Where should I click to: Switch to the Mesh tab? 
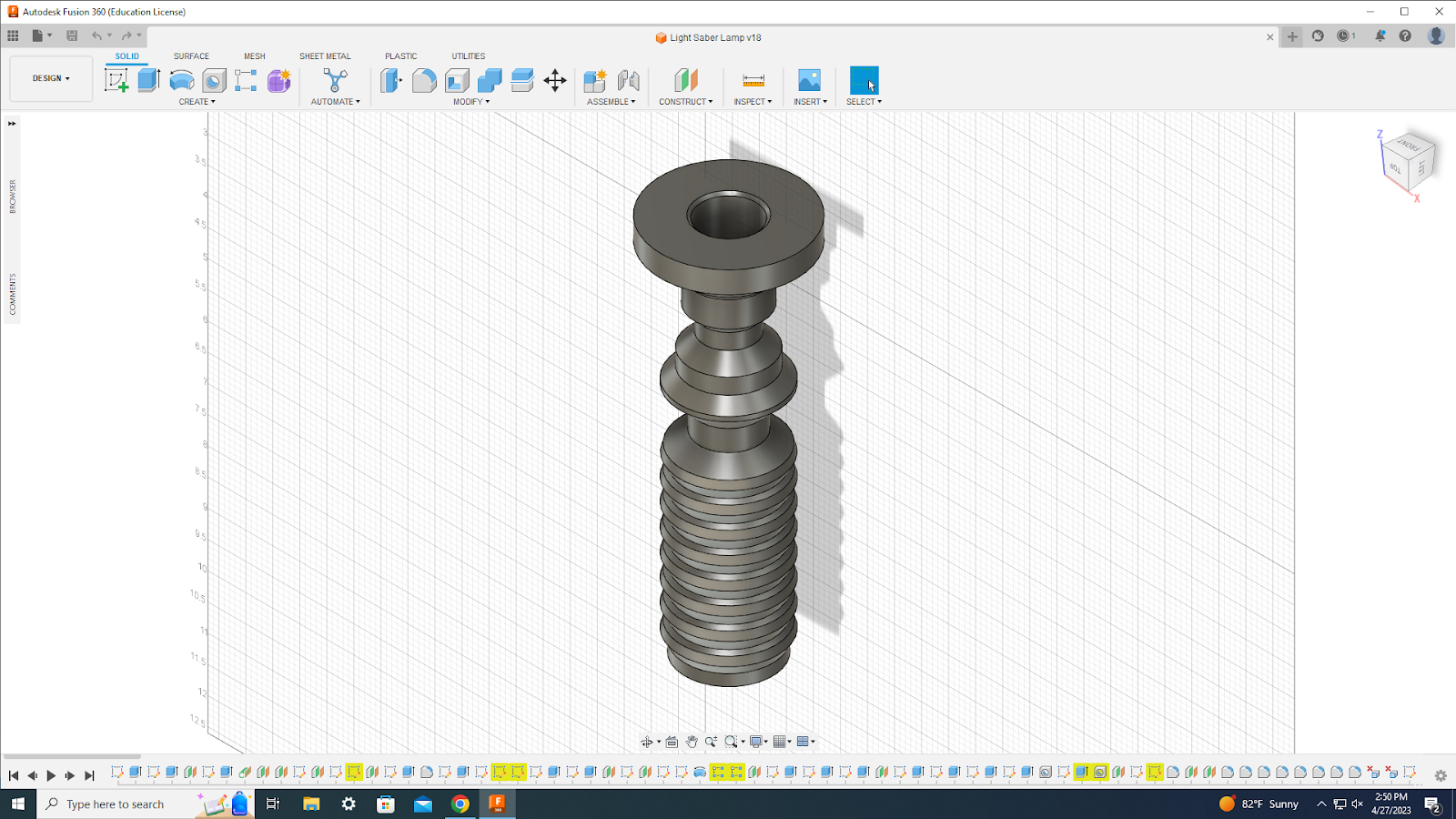click(x=254, y=56)
